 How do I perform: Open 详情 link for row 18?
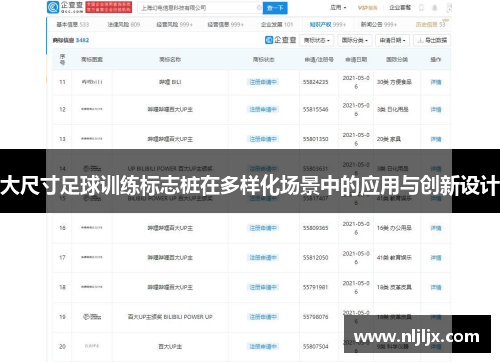[436, 287]
